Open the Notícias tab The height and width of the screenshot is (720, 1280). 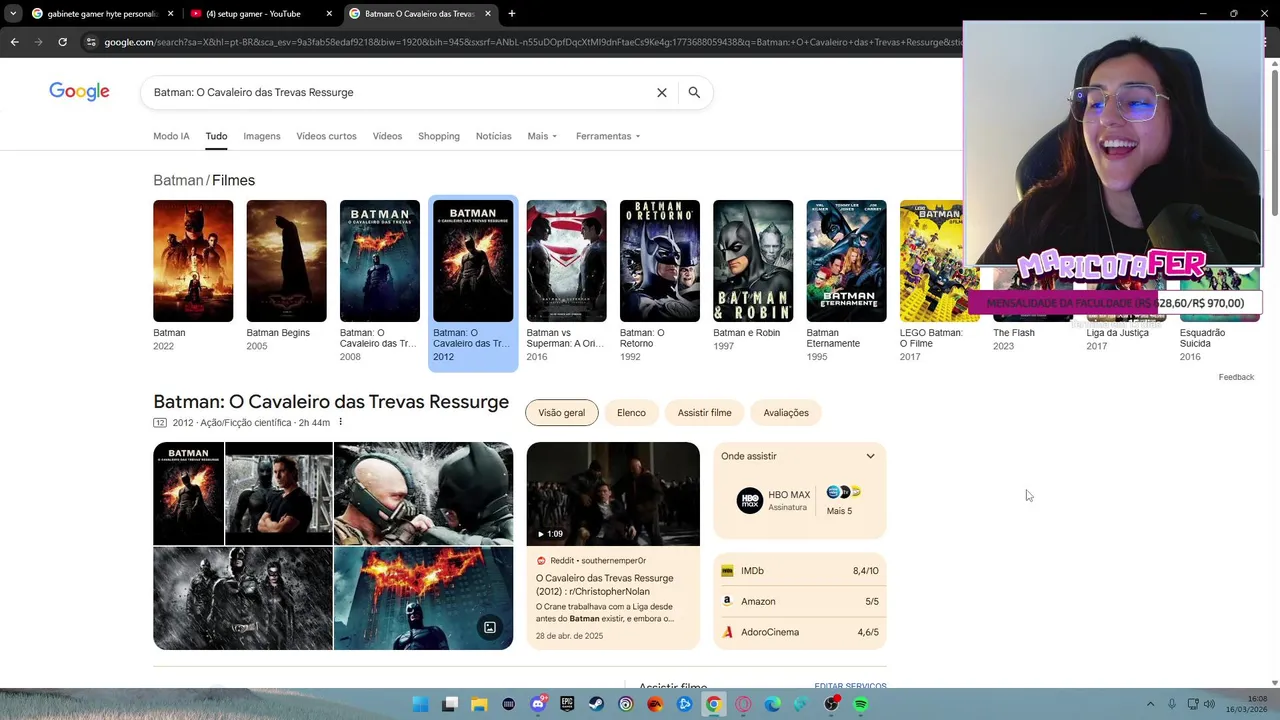tap(494, 136)
